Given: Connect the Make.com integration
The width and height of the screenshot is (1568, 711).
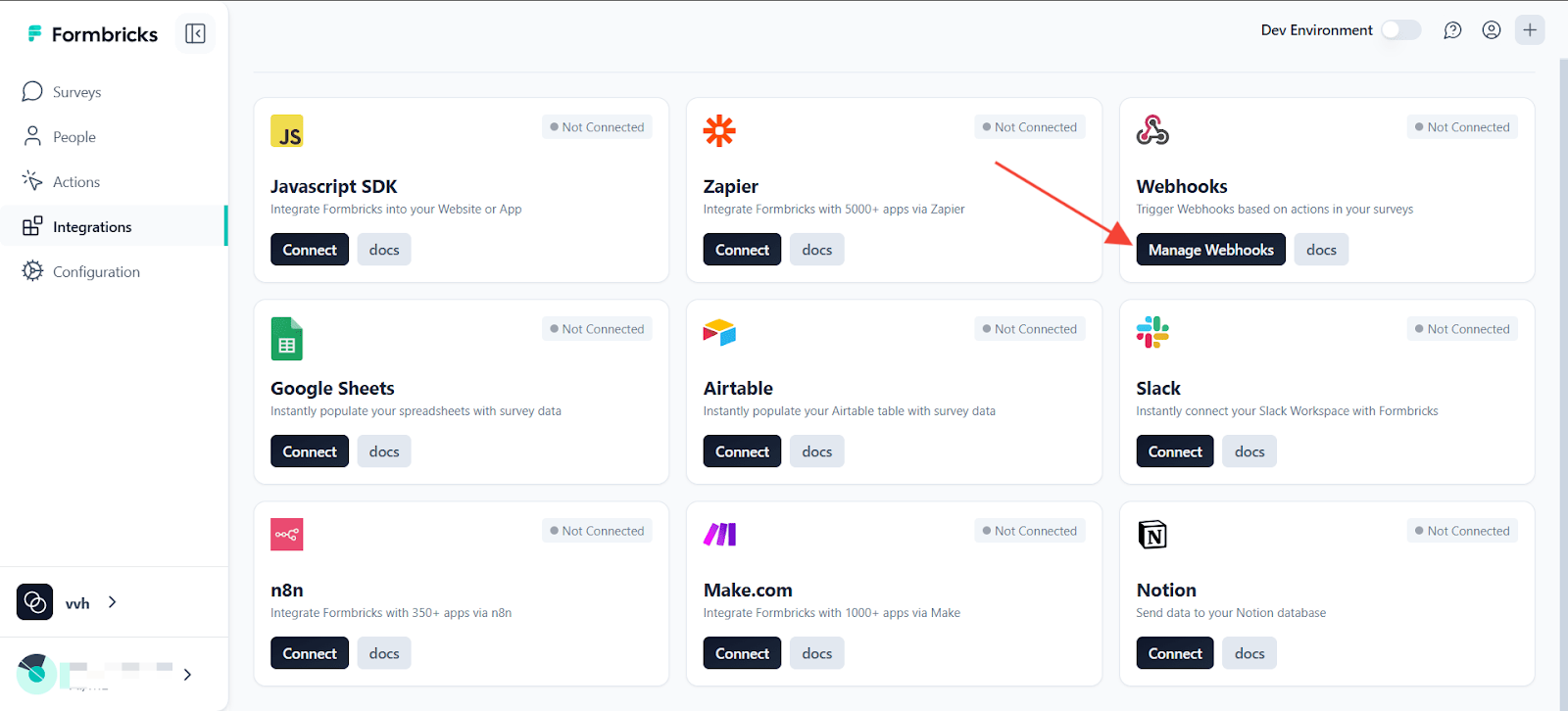Looking at the screenshot, I should [x=742, y=653].
